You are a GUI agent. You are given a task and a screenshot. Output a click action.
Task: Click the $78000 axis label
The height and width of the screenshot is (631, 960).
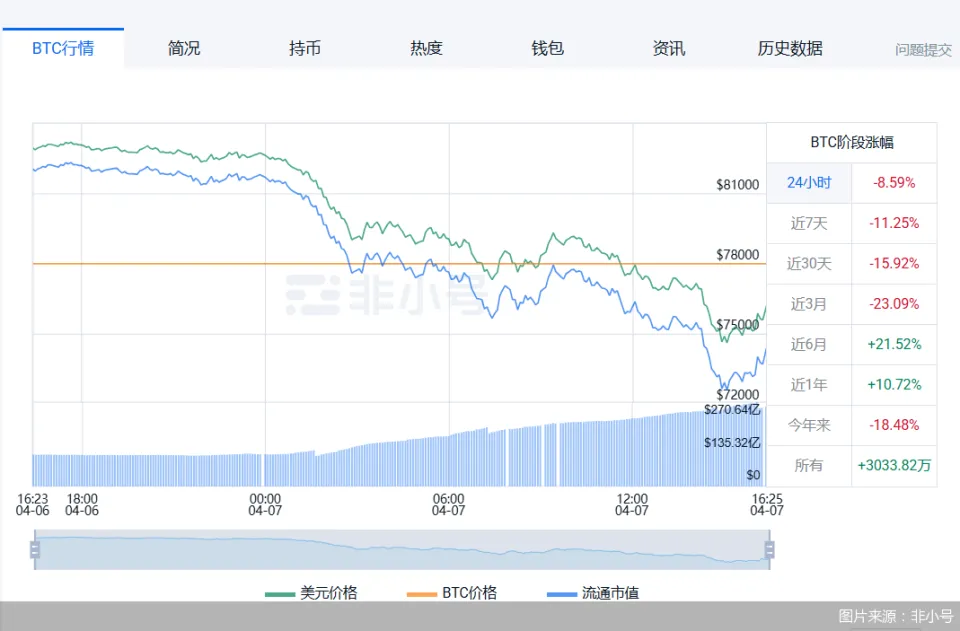(738, 255)
